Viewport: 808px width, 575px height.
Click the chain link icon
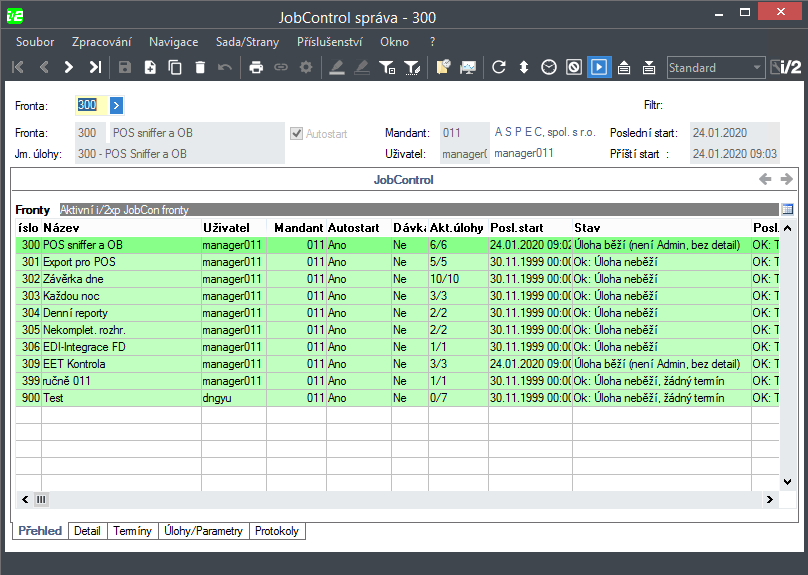[x=281, y=67]
